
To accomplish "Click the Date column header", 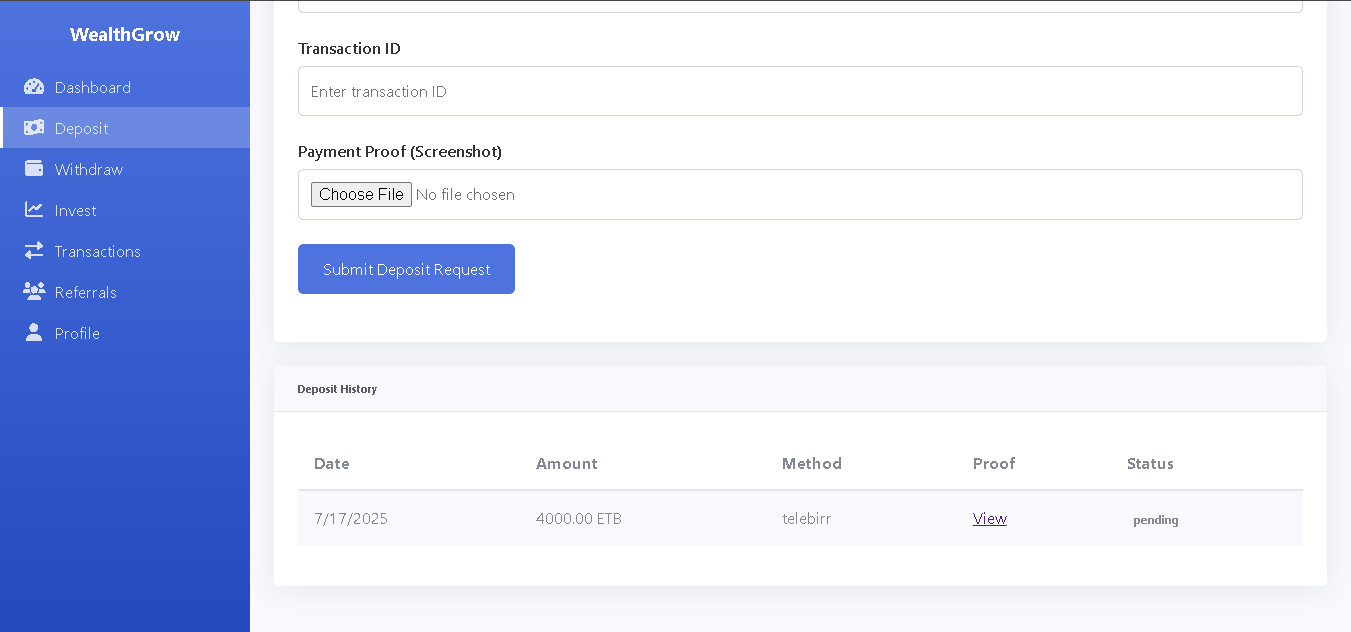I will coord(332,464).
